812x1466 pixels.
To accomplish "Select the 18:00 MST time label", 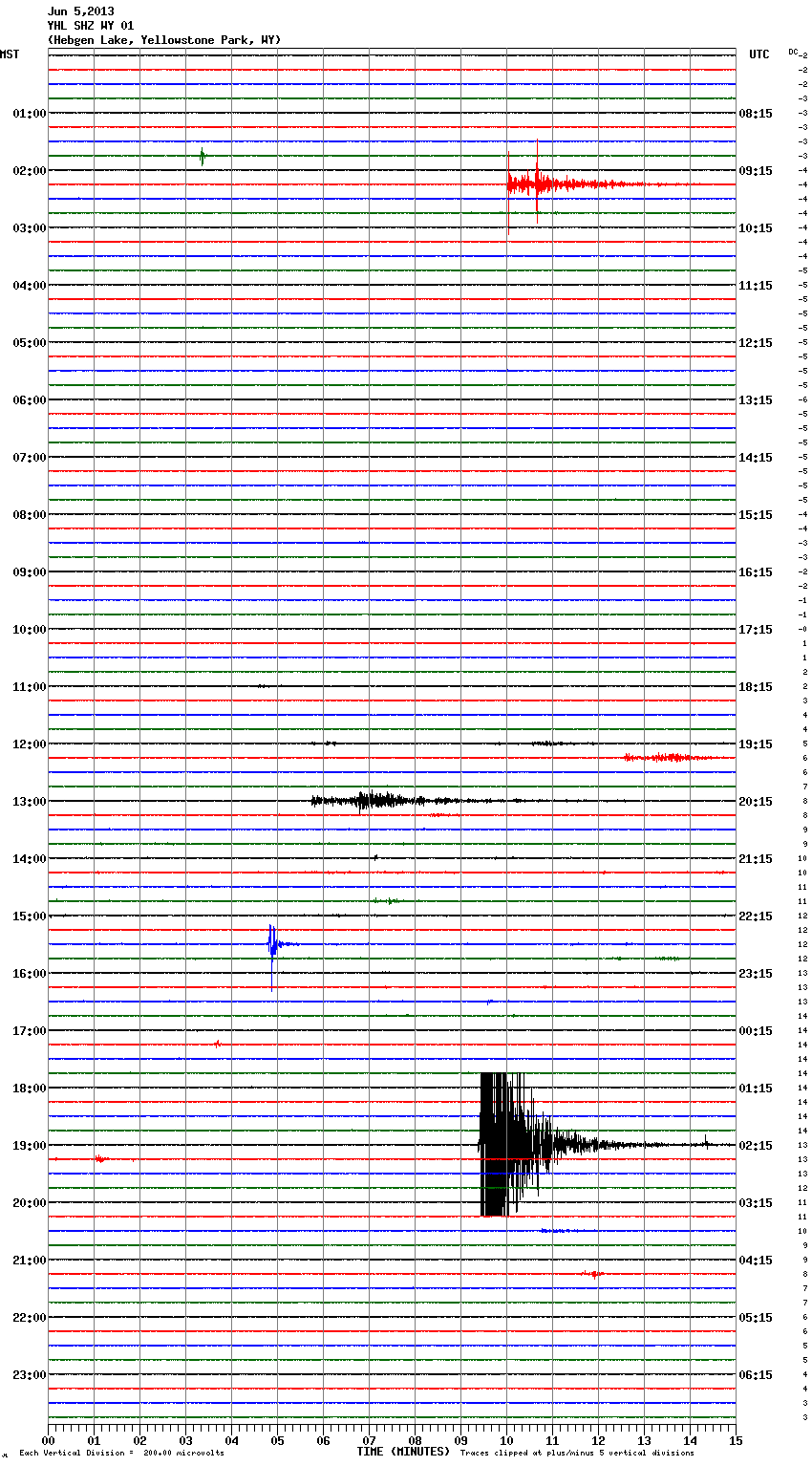I will 29,1089.
